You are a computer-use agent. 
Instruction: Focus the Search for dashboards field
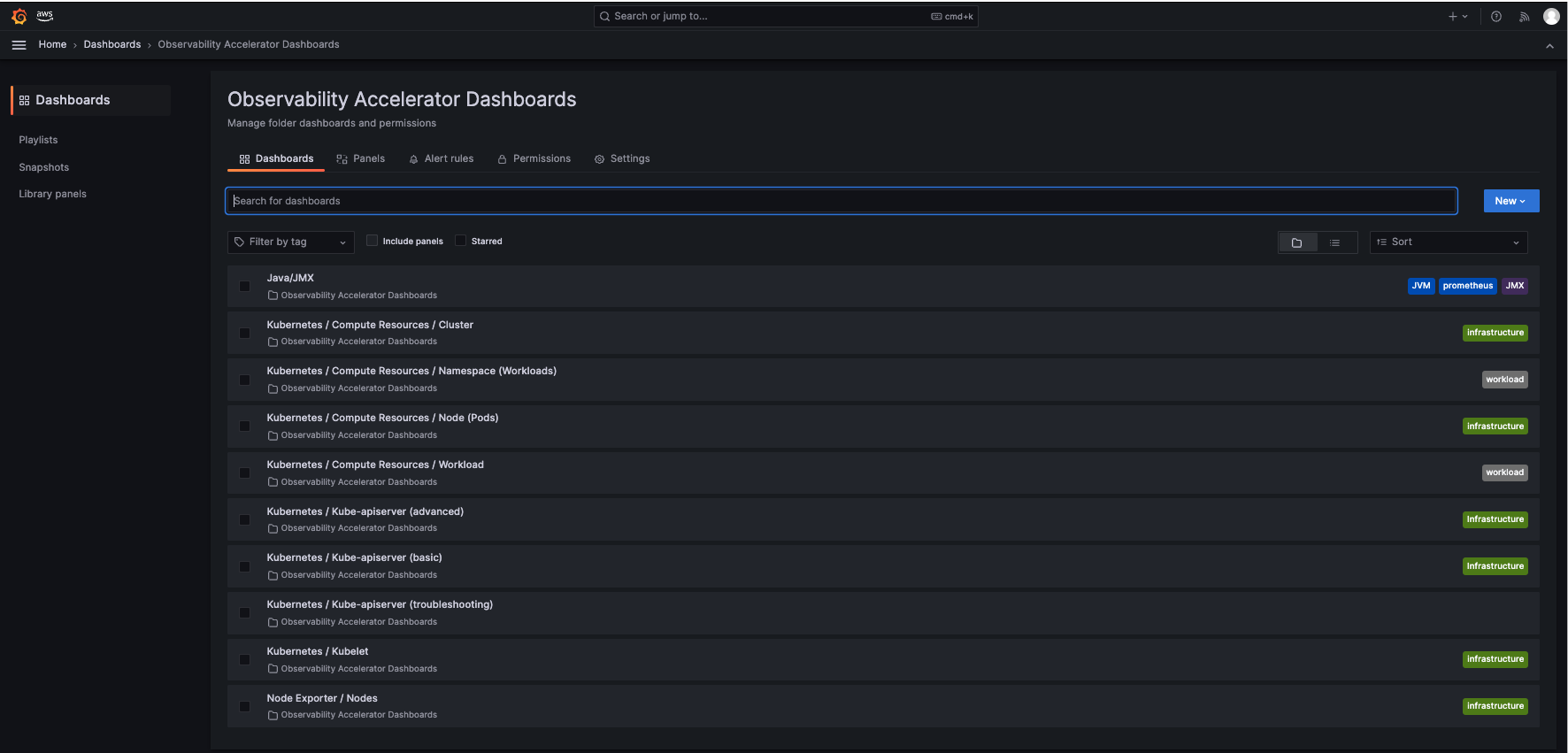tap(842, 201)
